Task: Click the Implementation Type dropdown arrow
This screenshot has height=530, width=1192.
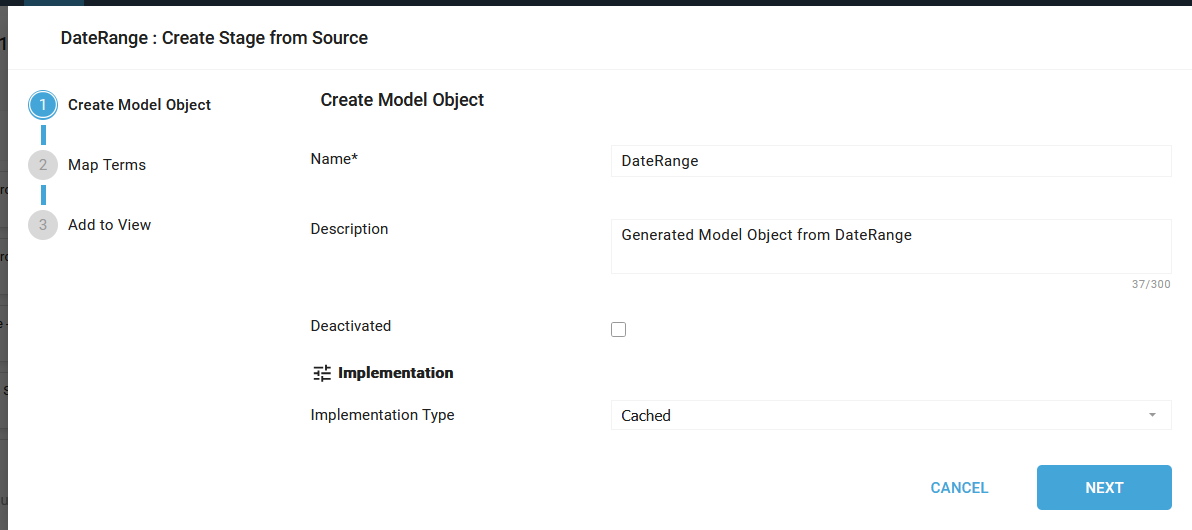Action: (x=1152, y=415)
